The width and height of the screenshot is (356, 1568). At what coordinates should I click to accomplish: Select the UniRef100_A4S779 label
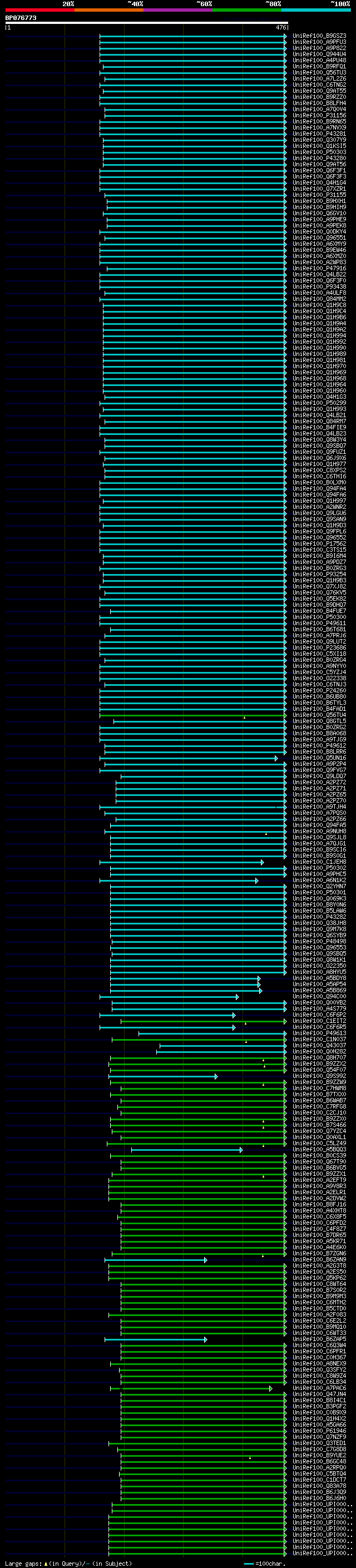319,1008
